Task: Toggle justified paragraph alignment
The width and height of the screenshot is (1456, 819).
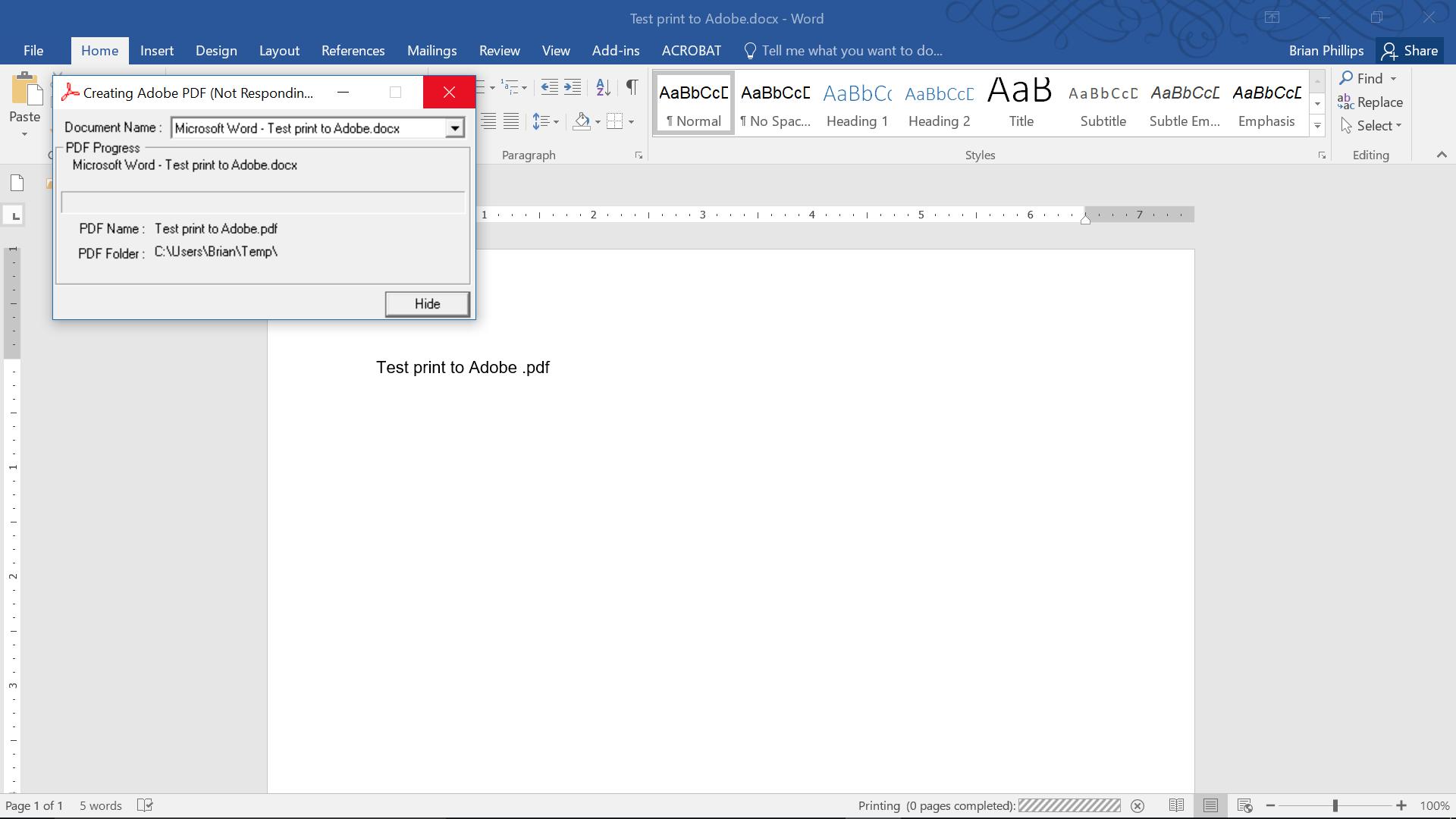Action: click(511, 121)
